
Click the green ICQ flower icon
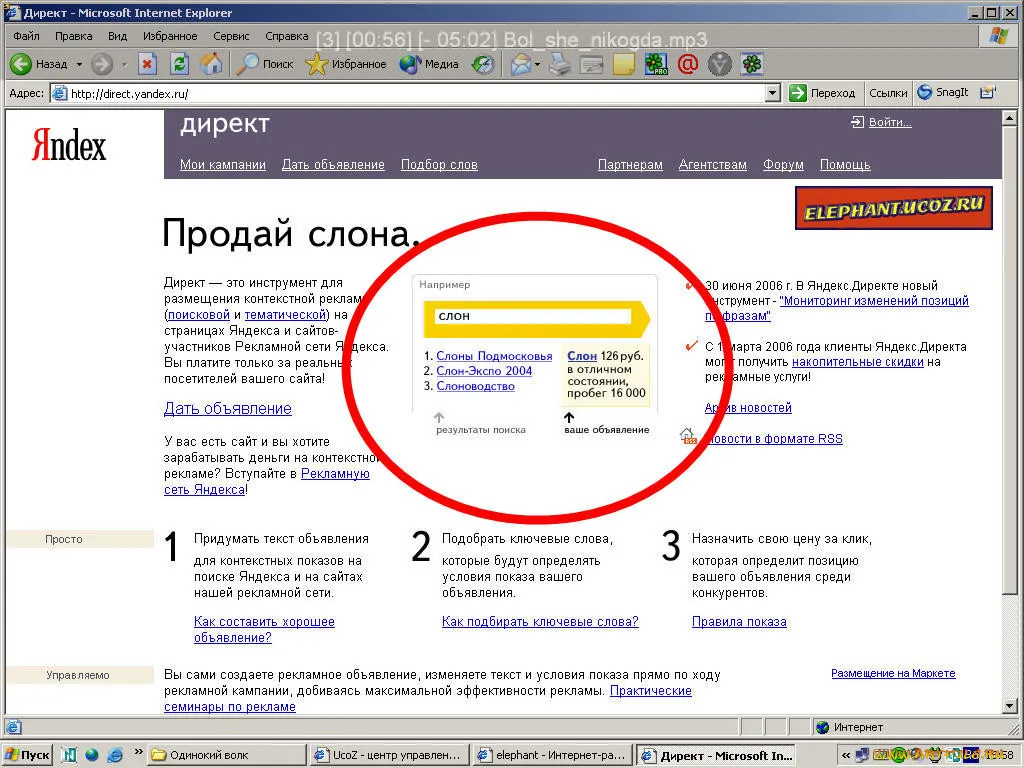752,64
